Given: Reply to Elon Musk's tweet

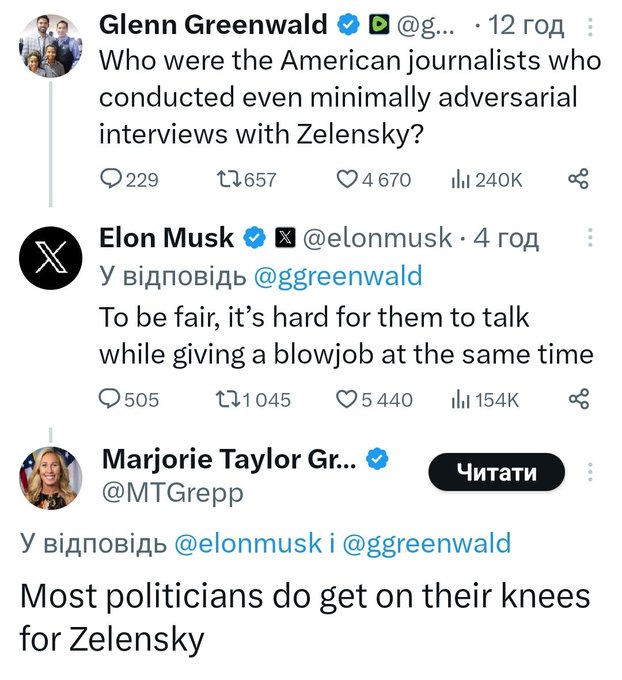Looking at the screenshot, I should 129,399.
